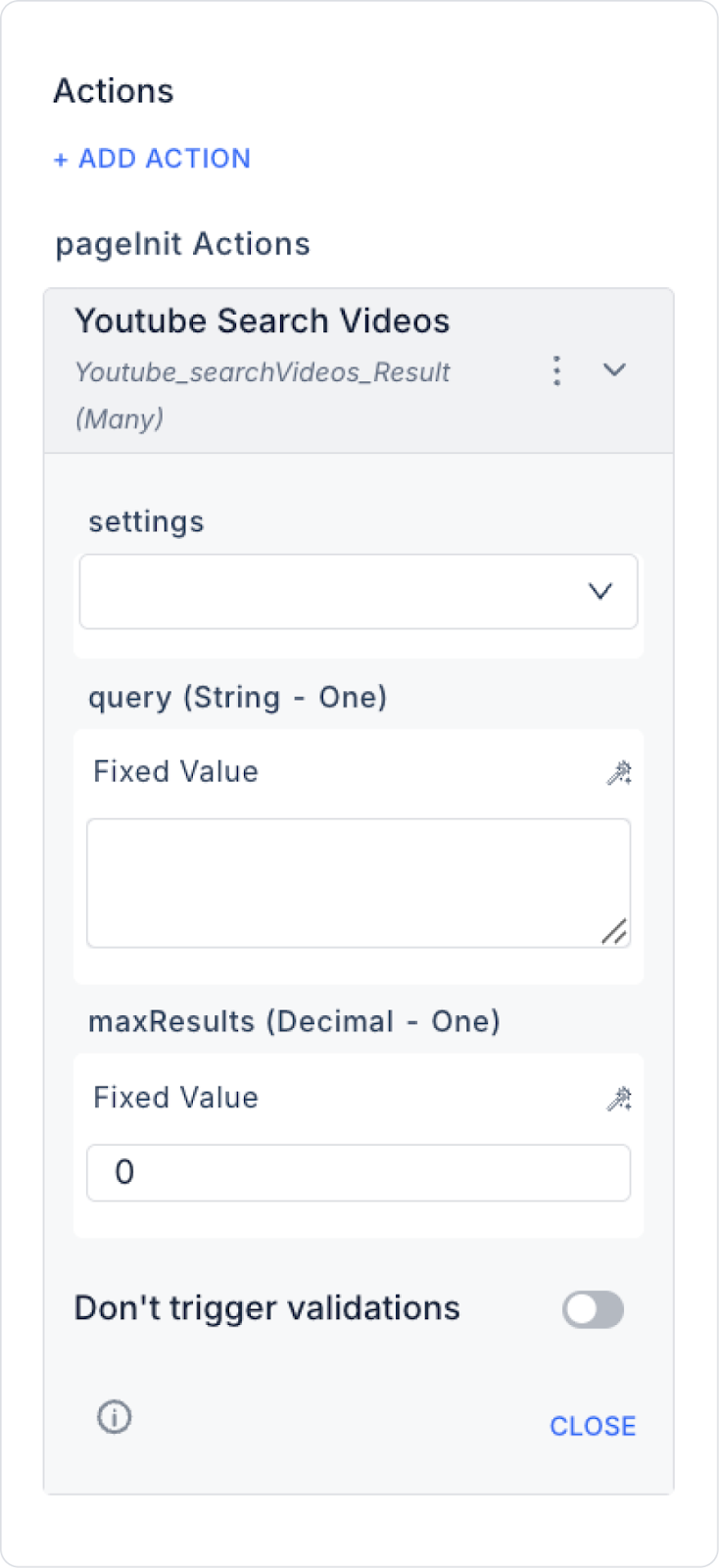719x1568 pixels.
Task: Click the magic wand icon beside maxResults Fixed Value
Action: pos(618,1099)
